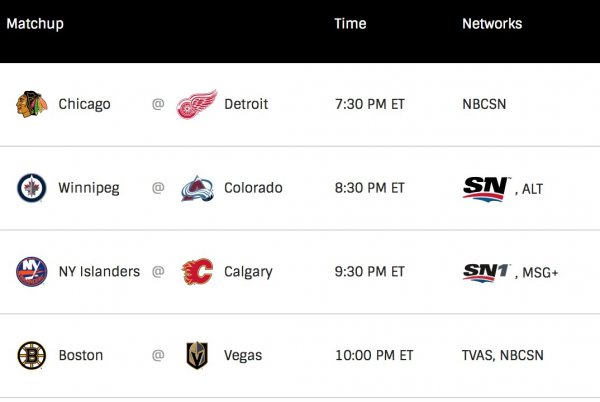Click the Sportsnet One SN1 logo
Image resolution: width=600 pixels, height=402 pixels.
pyautogui.click(x=487, y=272)
